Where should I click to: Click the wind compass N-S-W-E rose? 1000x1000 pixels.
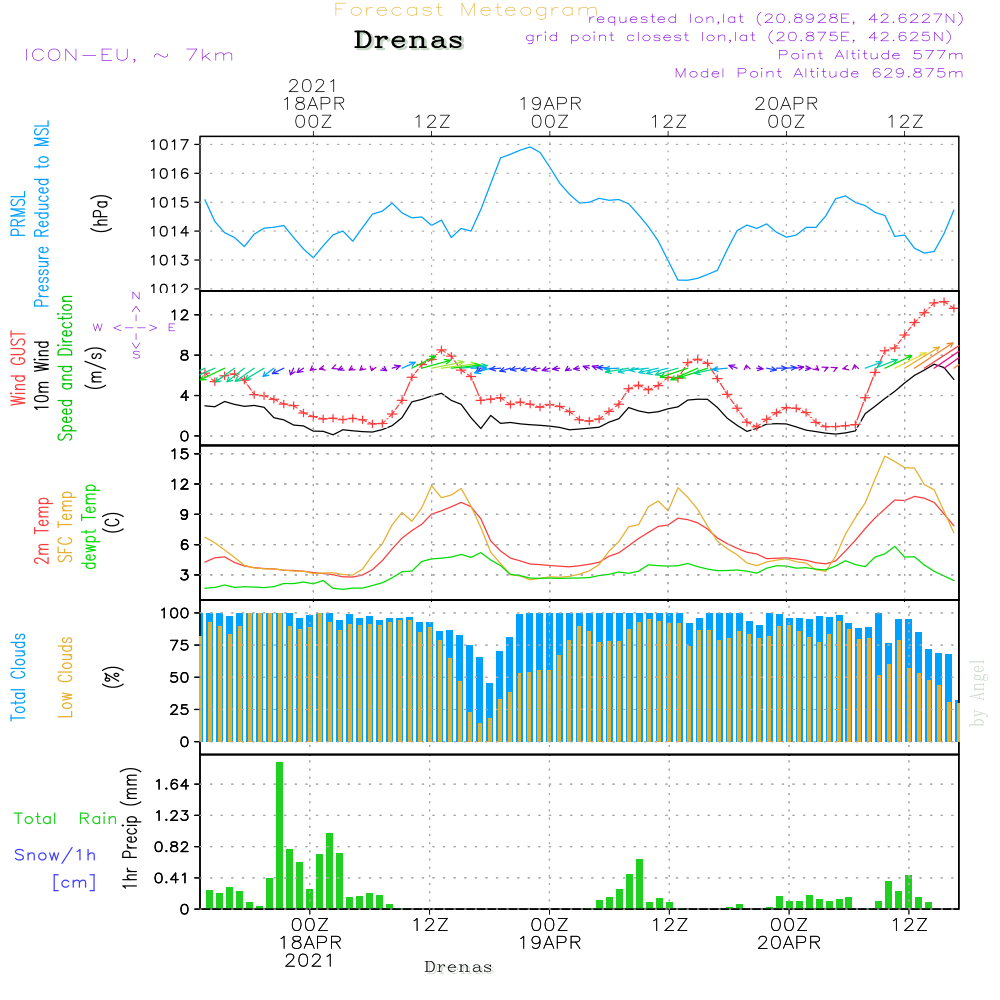135,327
